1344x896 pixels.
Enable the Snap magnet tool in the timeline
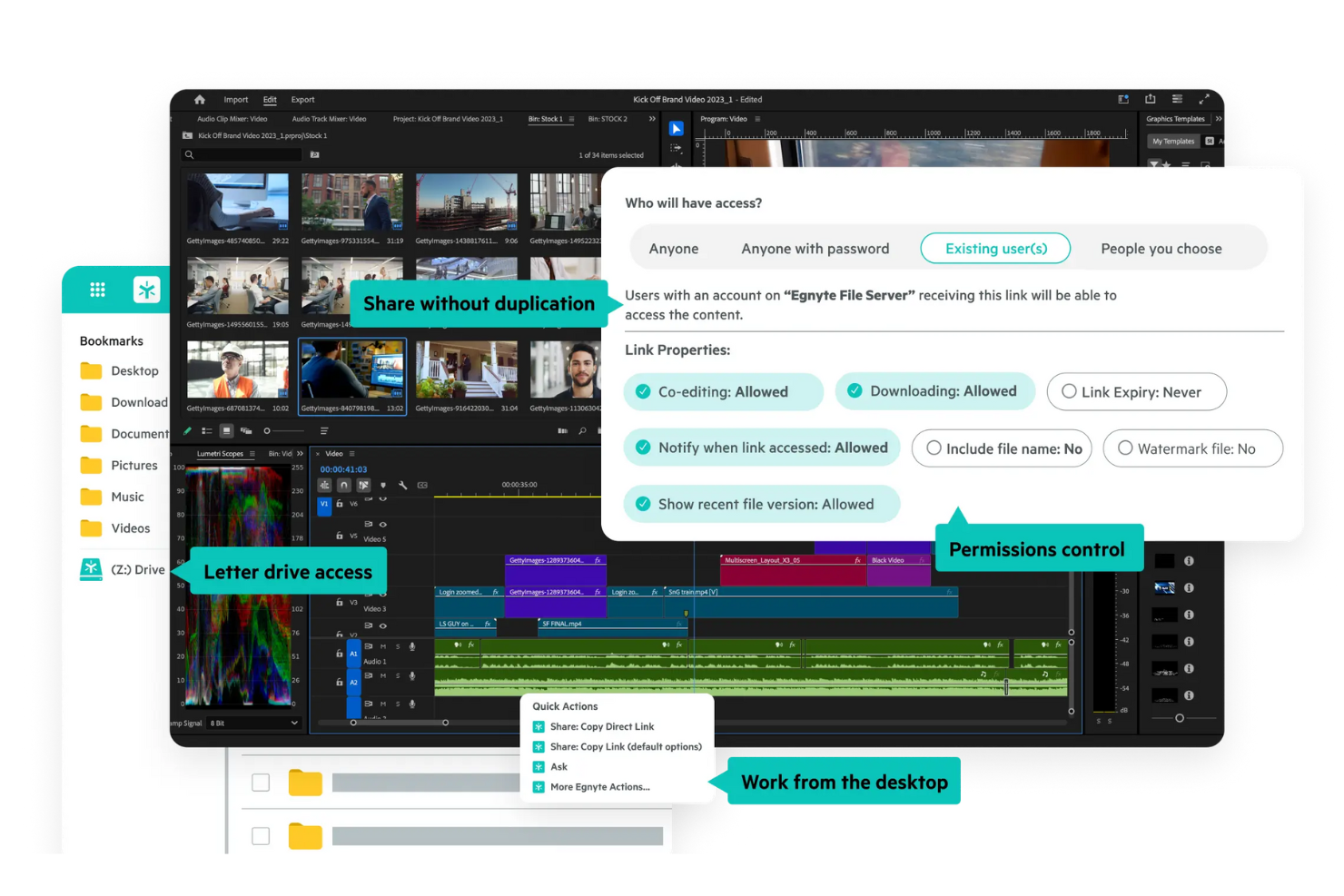[x=343, y=486]
